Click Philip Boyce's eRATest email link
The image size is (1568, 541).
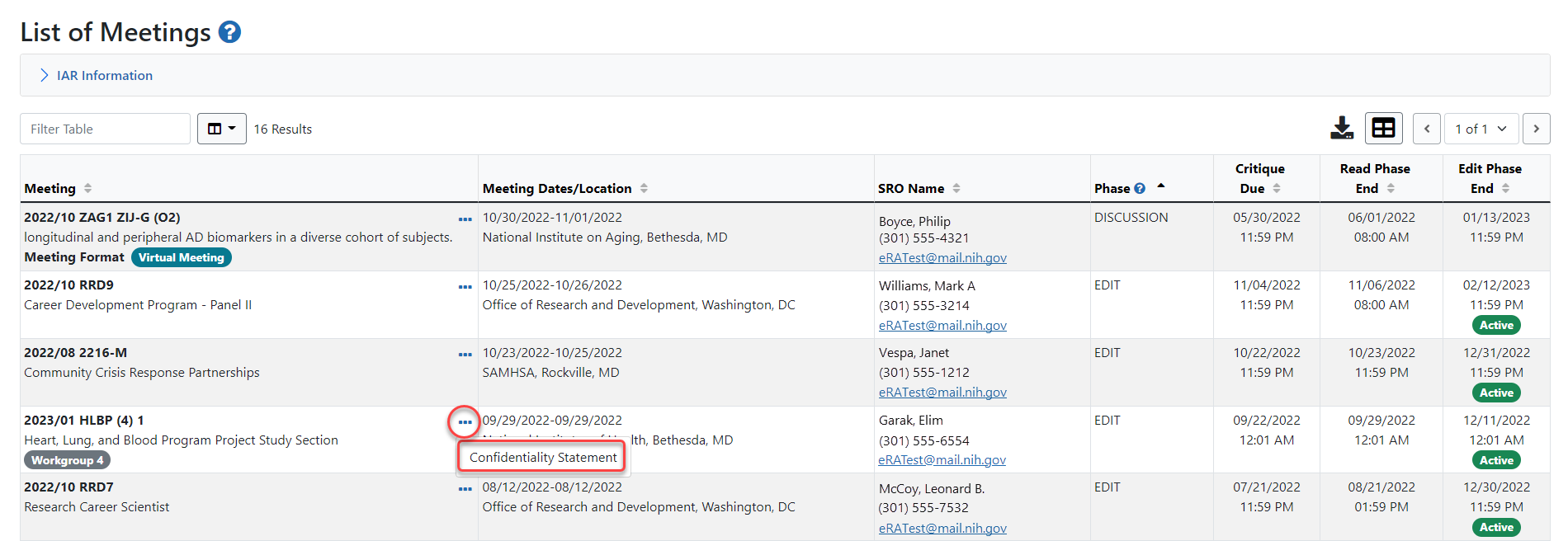pos(942,258)
